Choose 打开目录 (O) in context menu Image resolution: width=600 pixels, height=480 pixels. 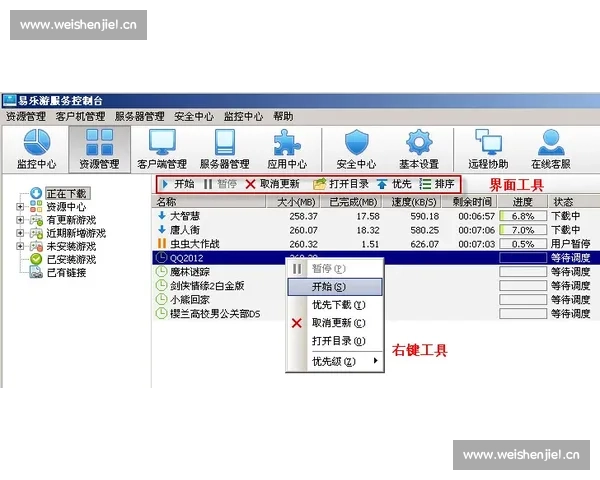coord(335,341)
